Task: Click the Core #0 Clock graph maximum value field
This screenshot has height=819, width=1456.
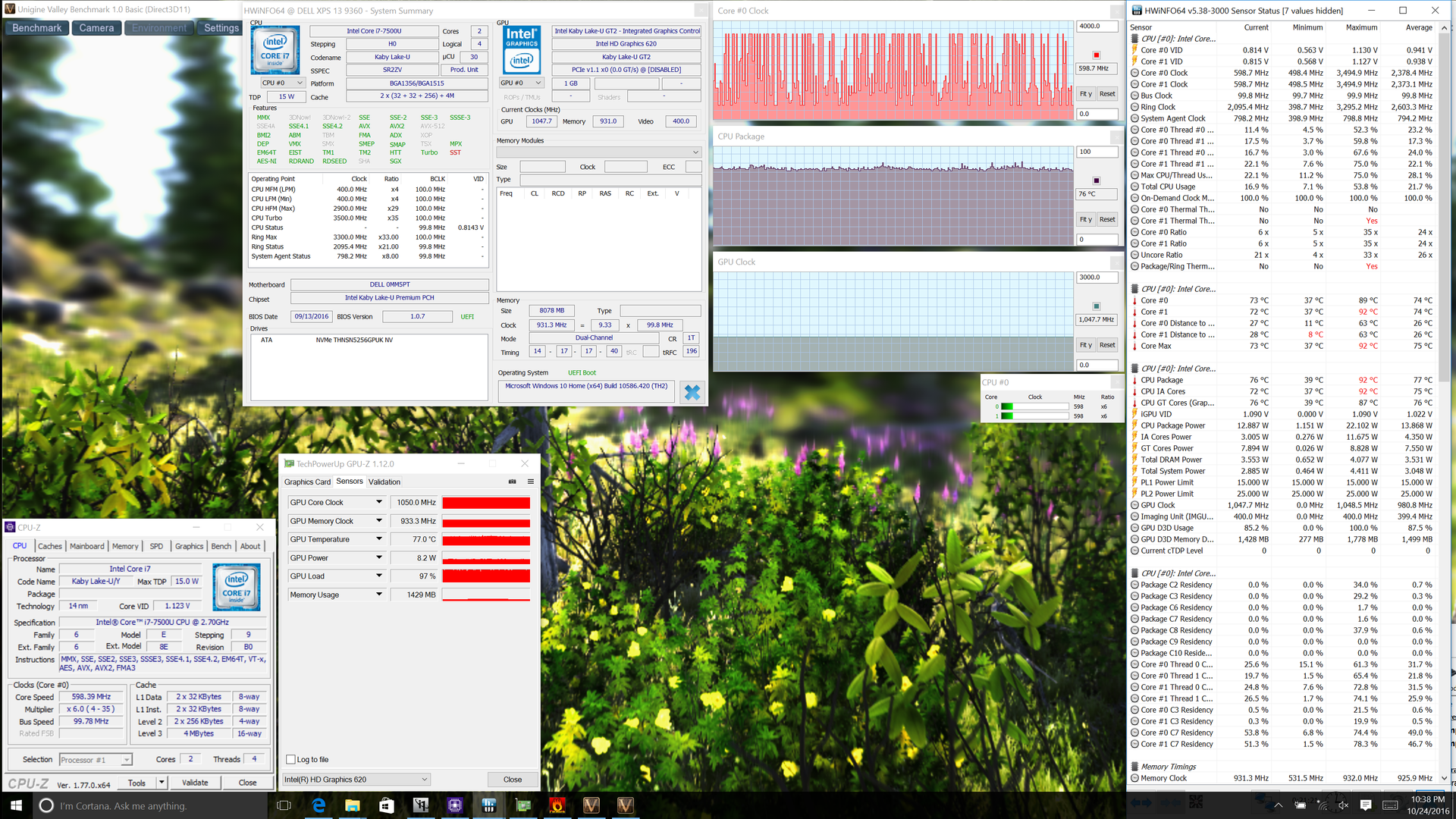Action: (x=1097, y=27)
